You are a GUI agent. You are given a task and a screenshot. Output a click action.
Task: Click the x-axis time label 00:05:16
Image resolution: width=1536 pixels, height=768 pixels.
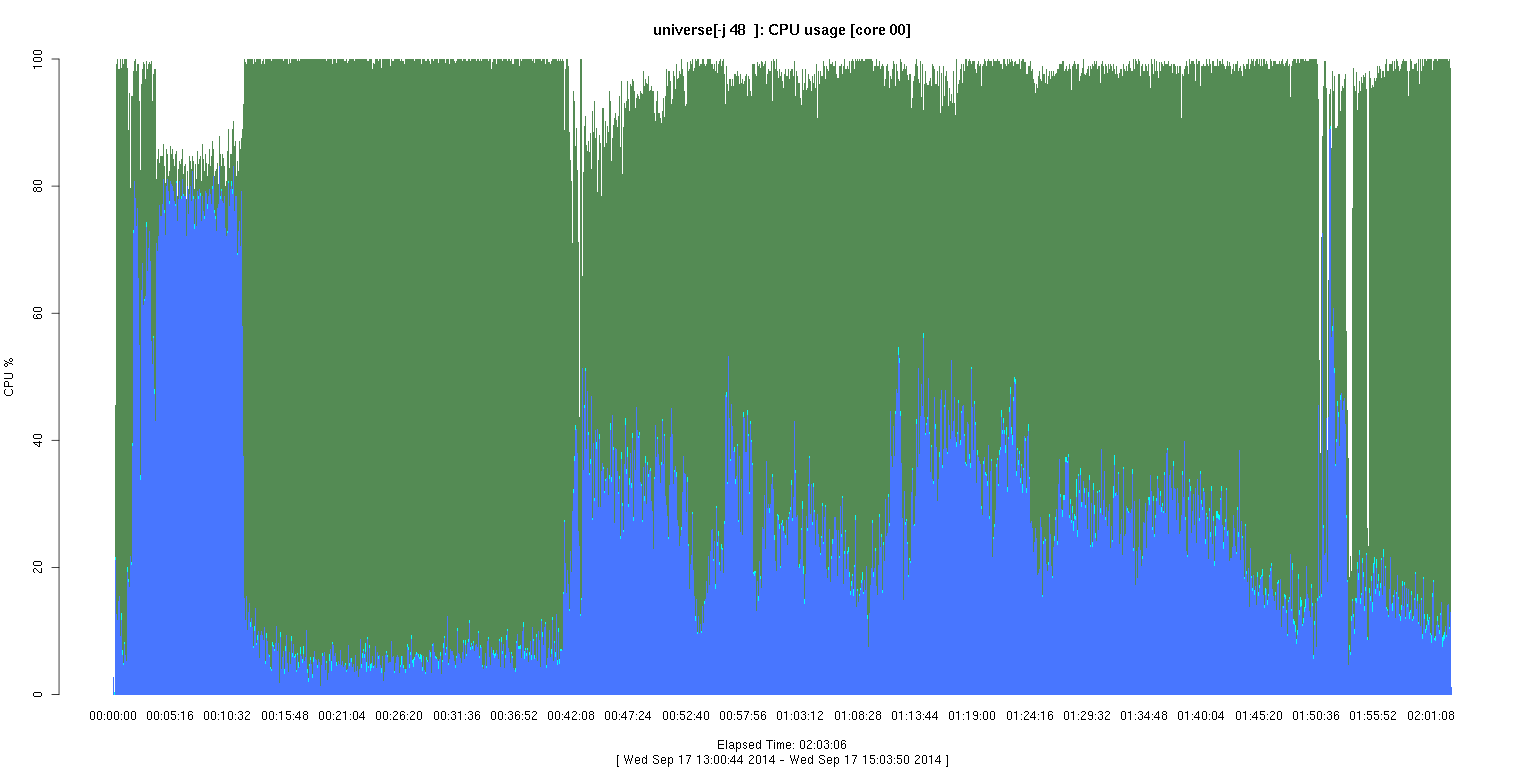pyautogui.click(x=170, y=716)
